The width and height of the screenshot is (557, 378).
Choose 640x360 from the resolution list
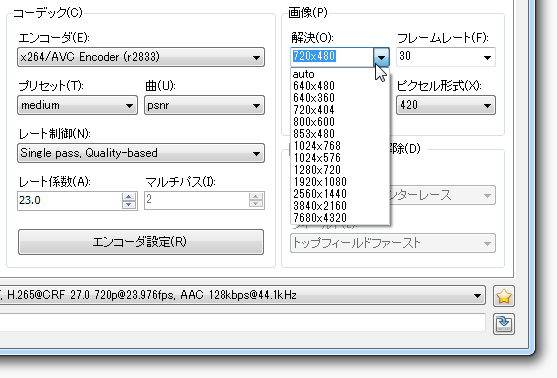pyautogui.click(x=340, y=98)
